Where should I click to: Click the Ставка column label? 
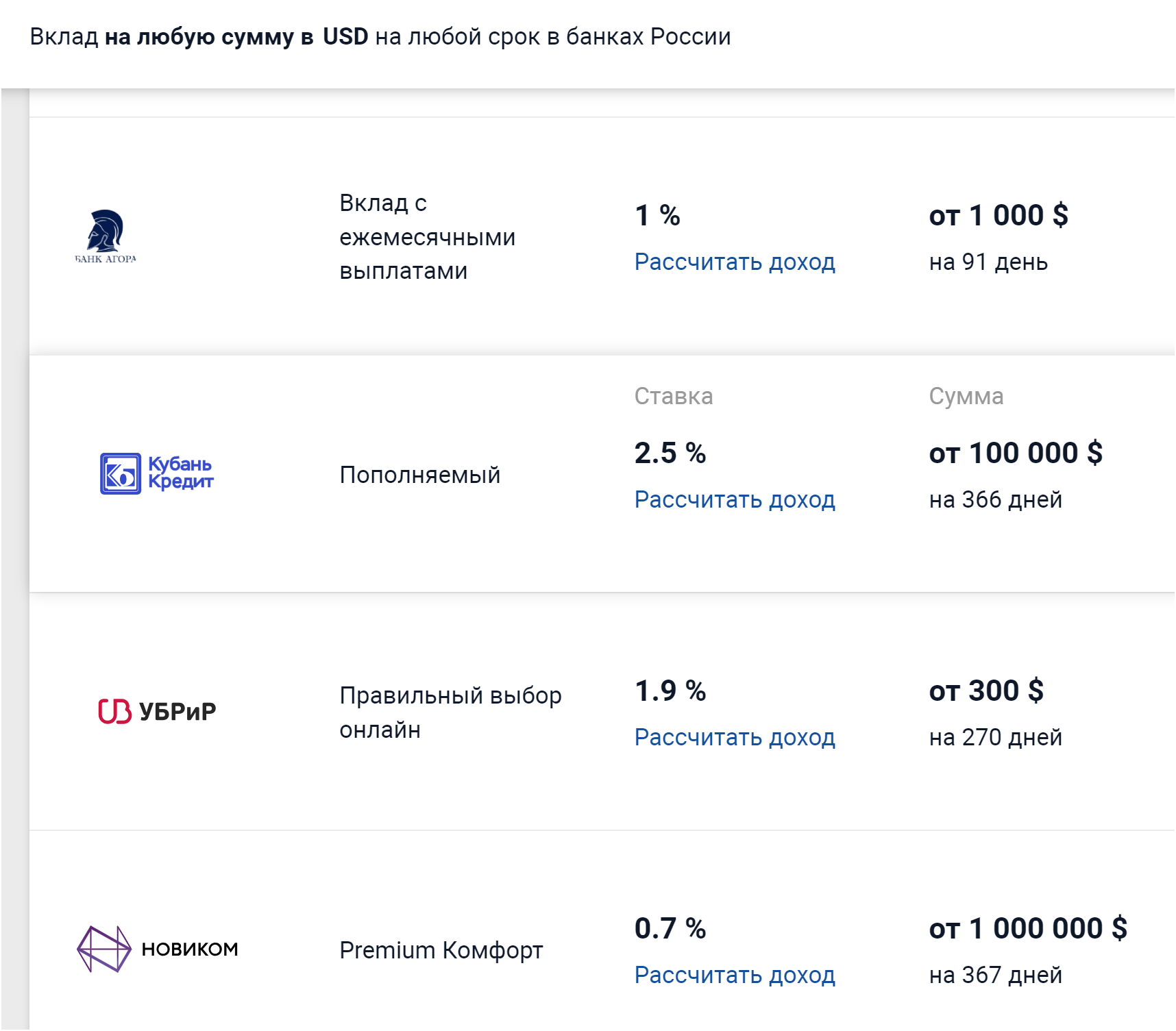pyautogui.click(x=674, y=396)
